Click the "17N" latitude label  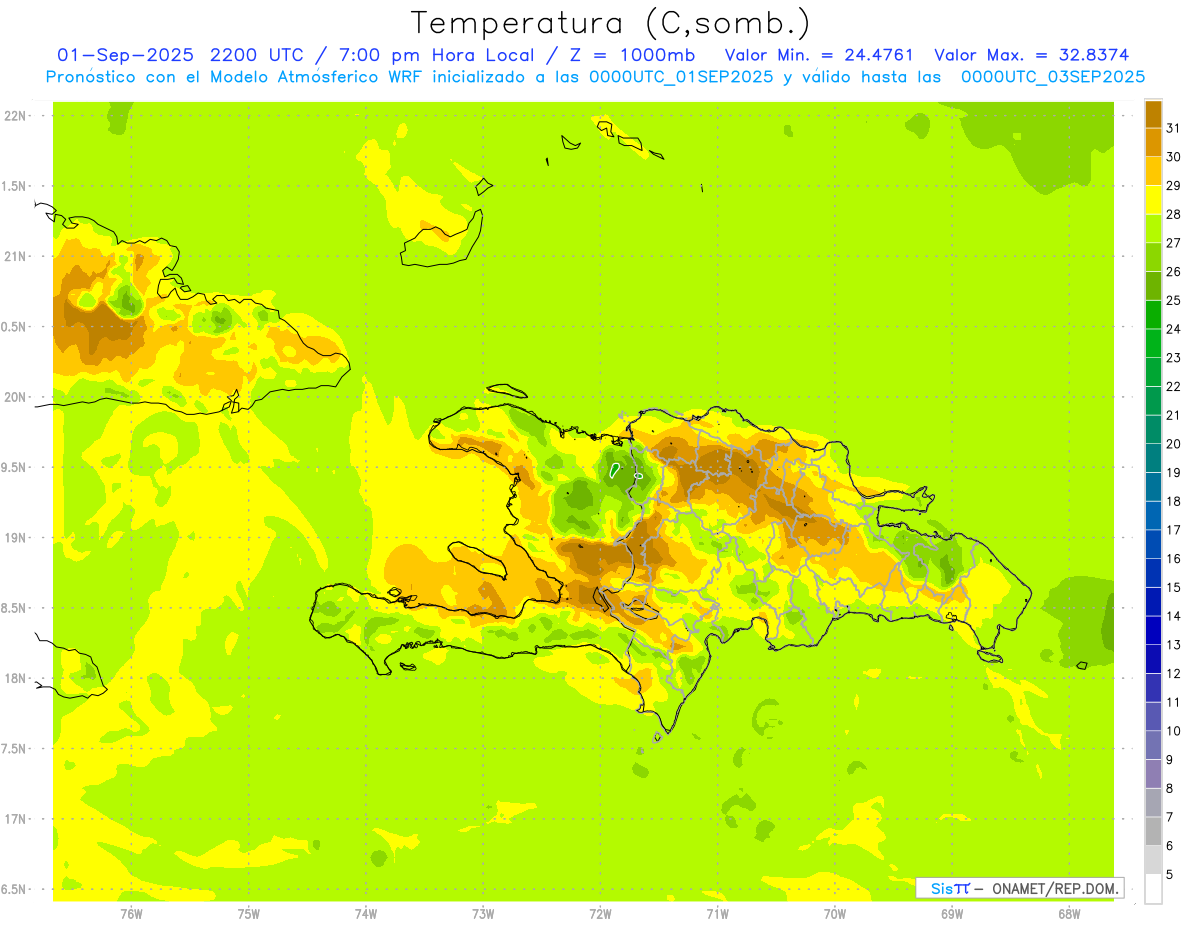17,819
